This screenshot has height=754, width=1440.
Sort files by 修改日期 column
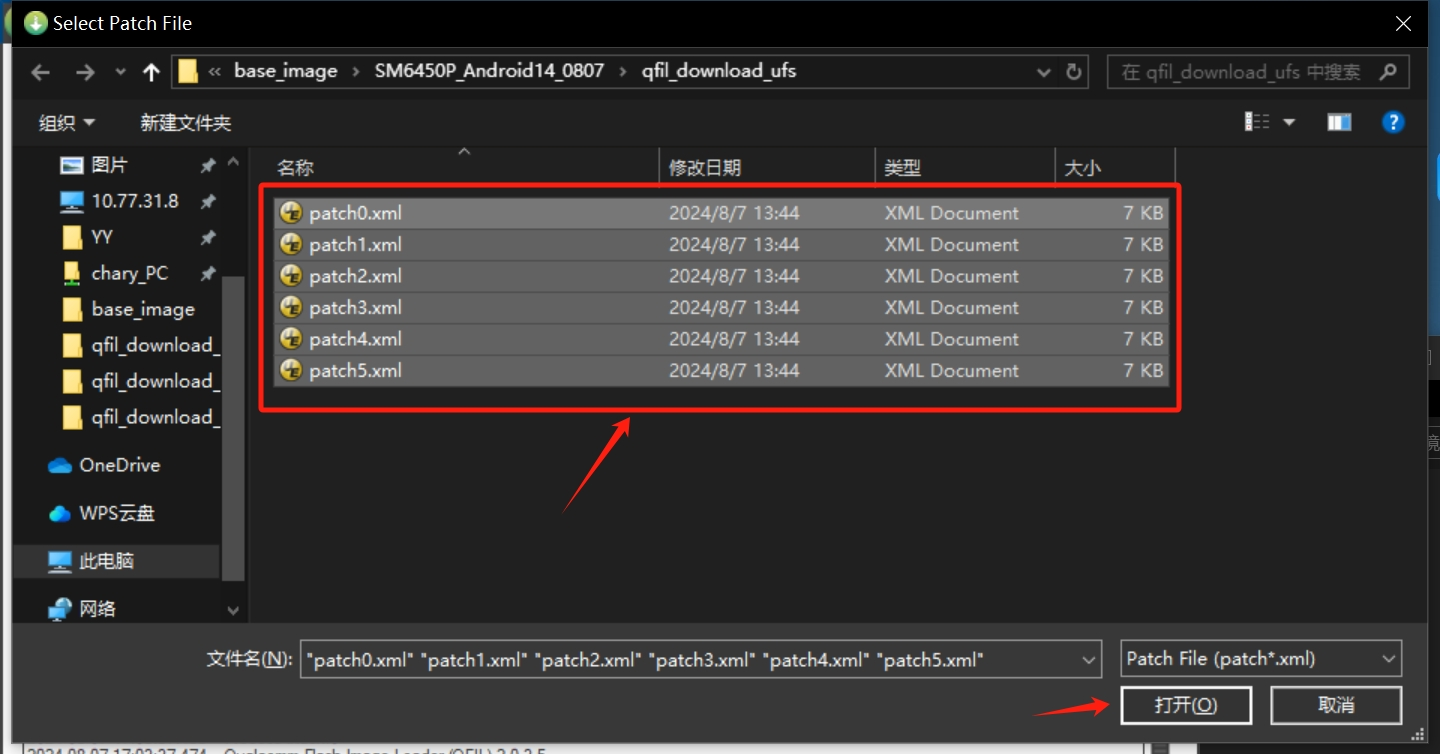click(705, 167)
